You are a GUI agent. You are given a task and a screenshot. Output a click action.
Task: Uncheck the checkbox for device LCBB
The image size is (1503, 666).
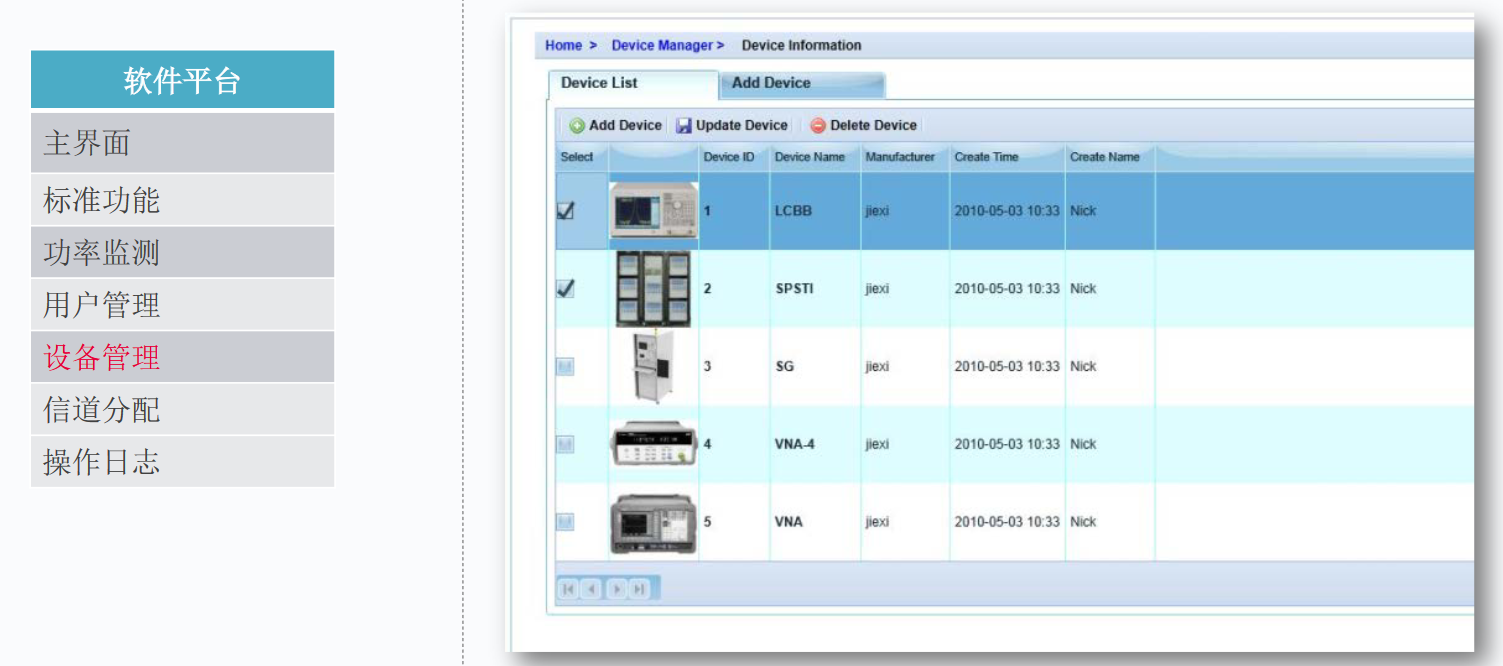[565, 211]
